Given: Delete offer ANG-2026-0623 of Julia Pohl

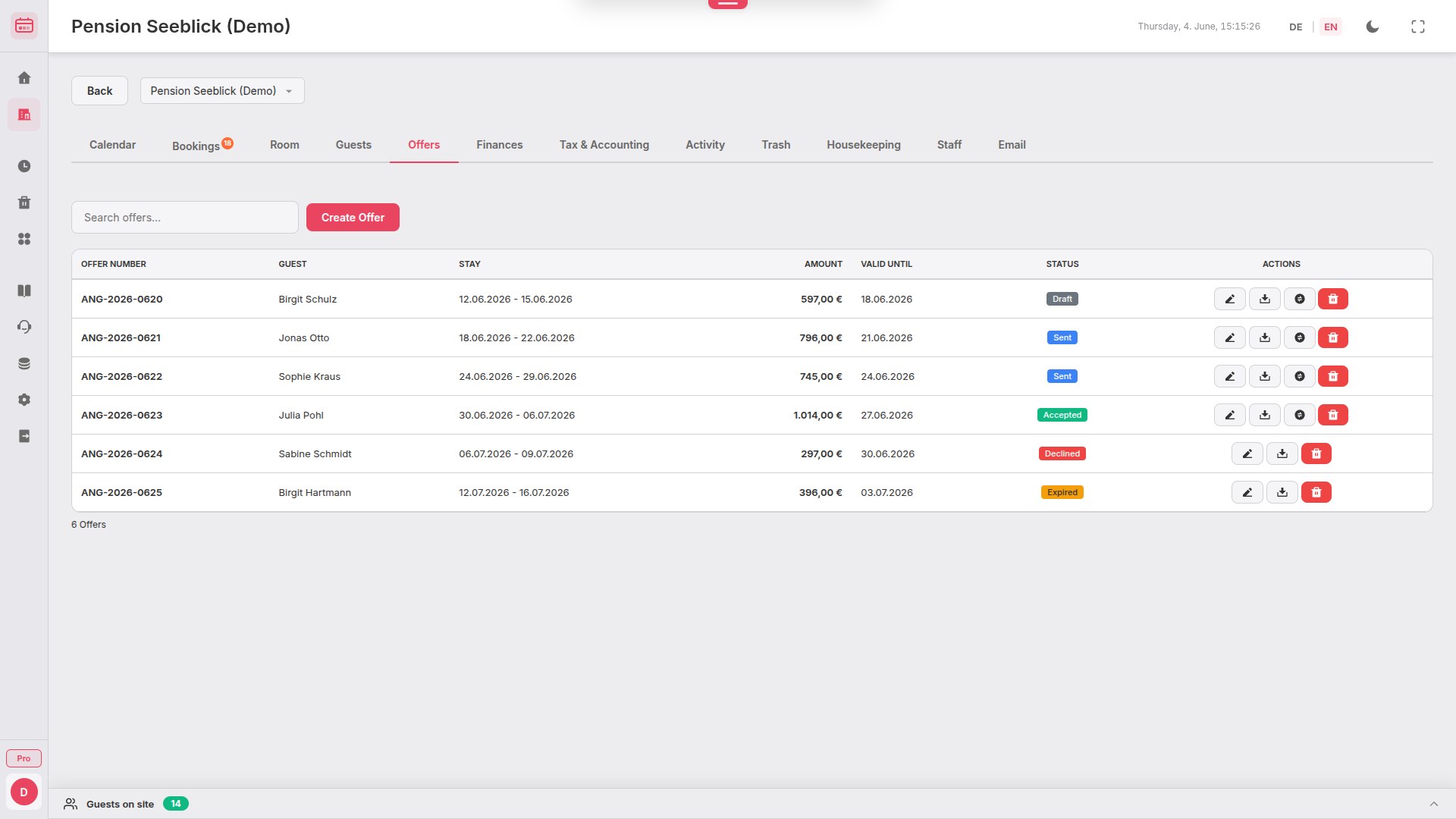Looking at the screenshot, I should click(x=1333, y=415).
